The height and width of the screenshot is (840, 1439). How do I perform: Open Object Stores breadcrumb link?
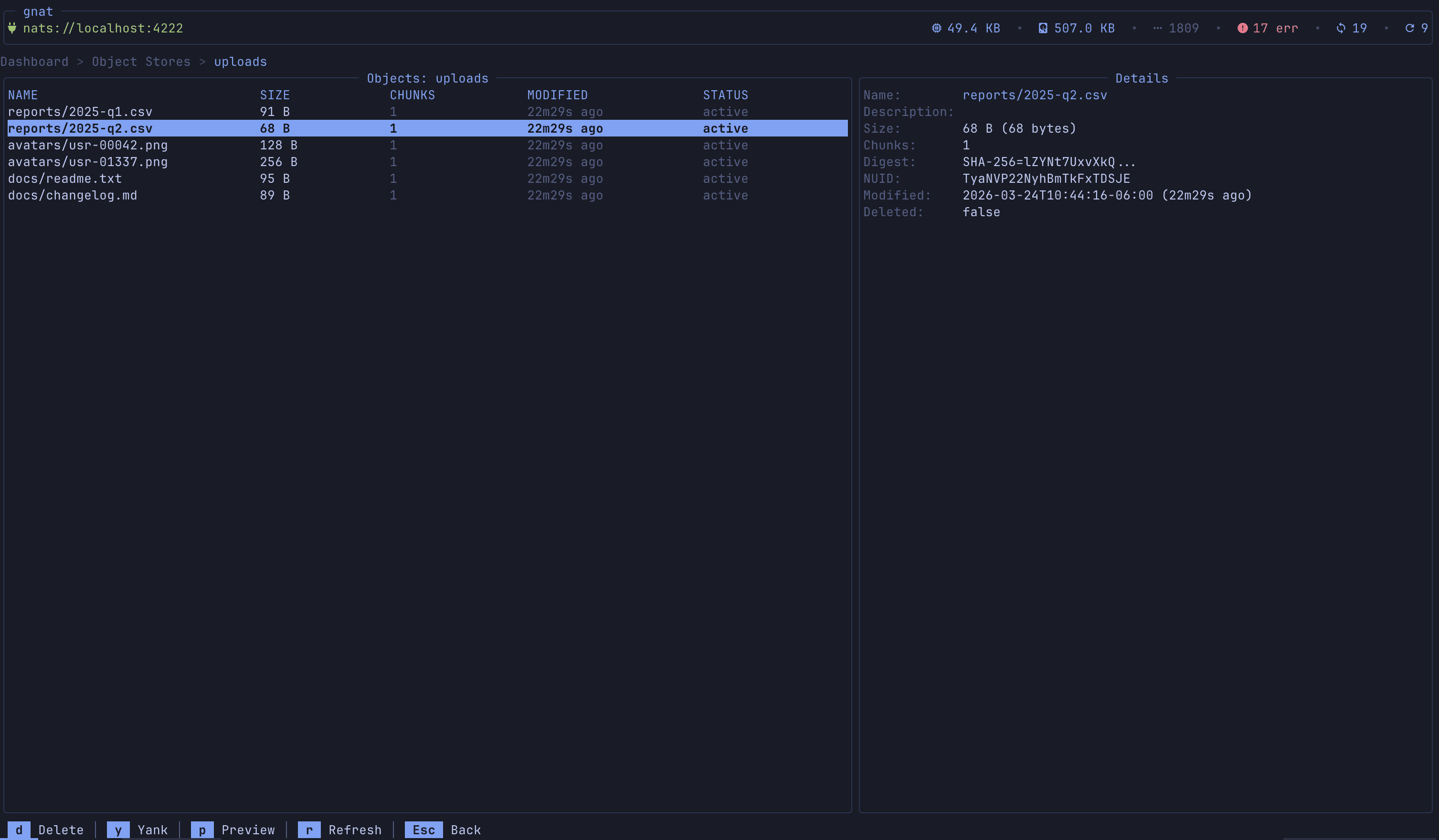[141, 62]
